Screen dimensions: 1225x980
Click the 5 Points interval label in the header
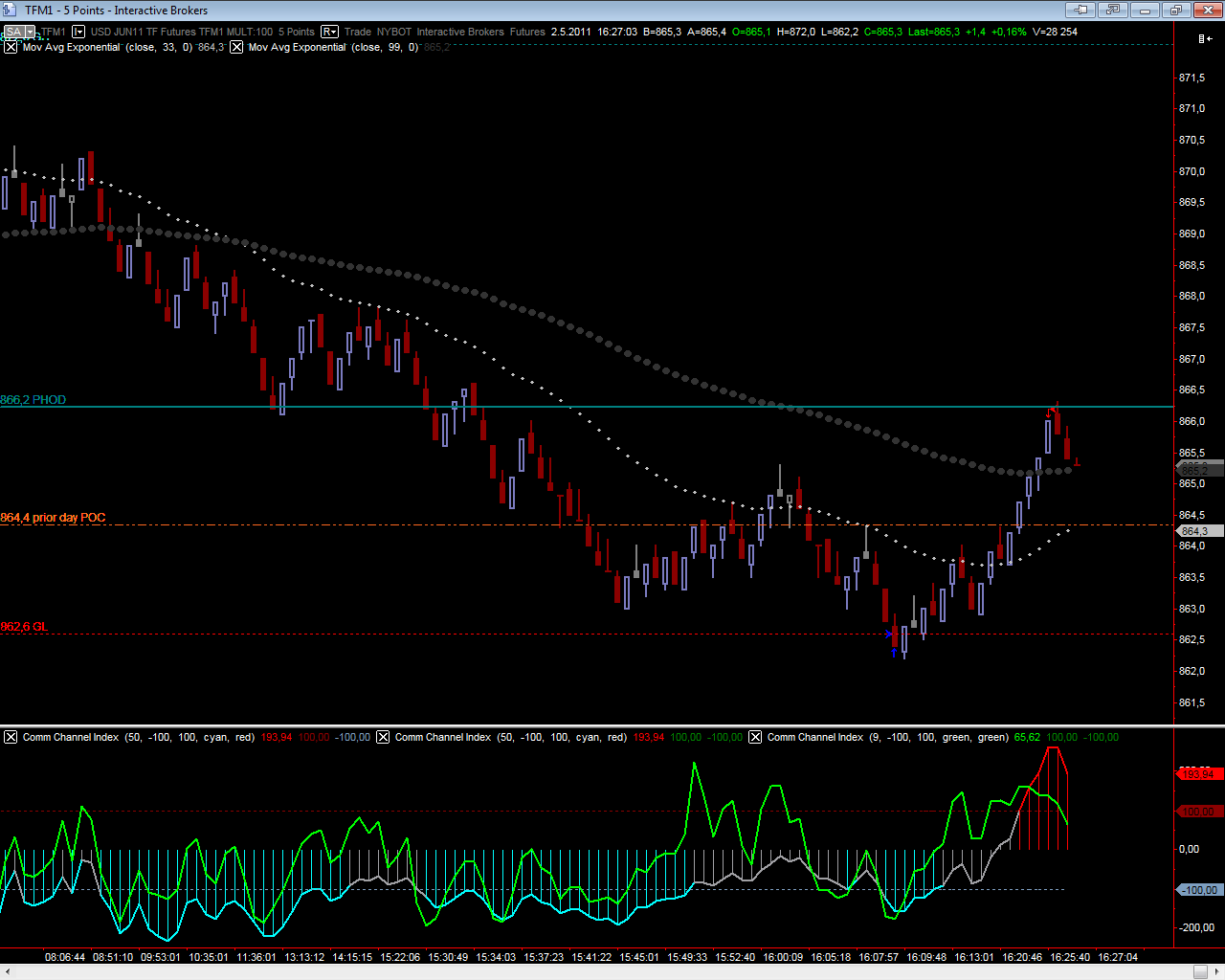click(297, 32)
